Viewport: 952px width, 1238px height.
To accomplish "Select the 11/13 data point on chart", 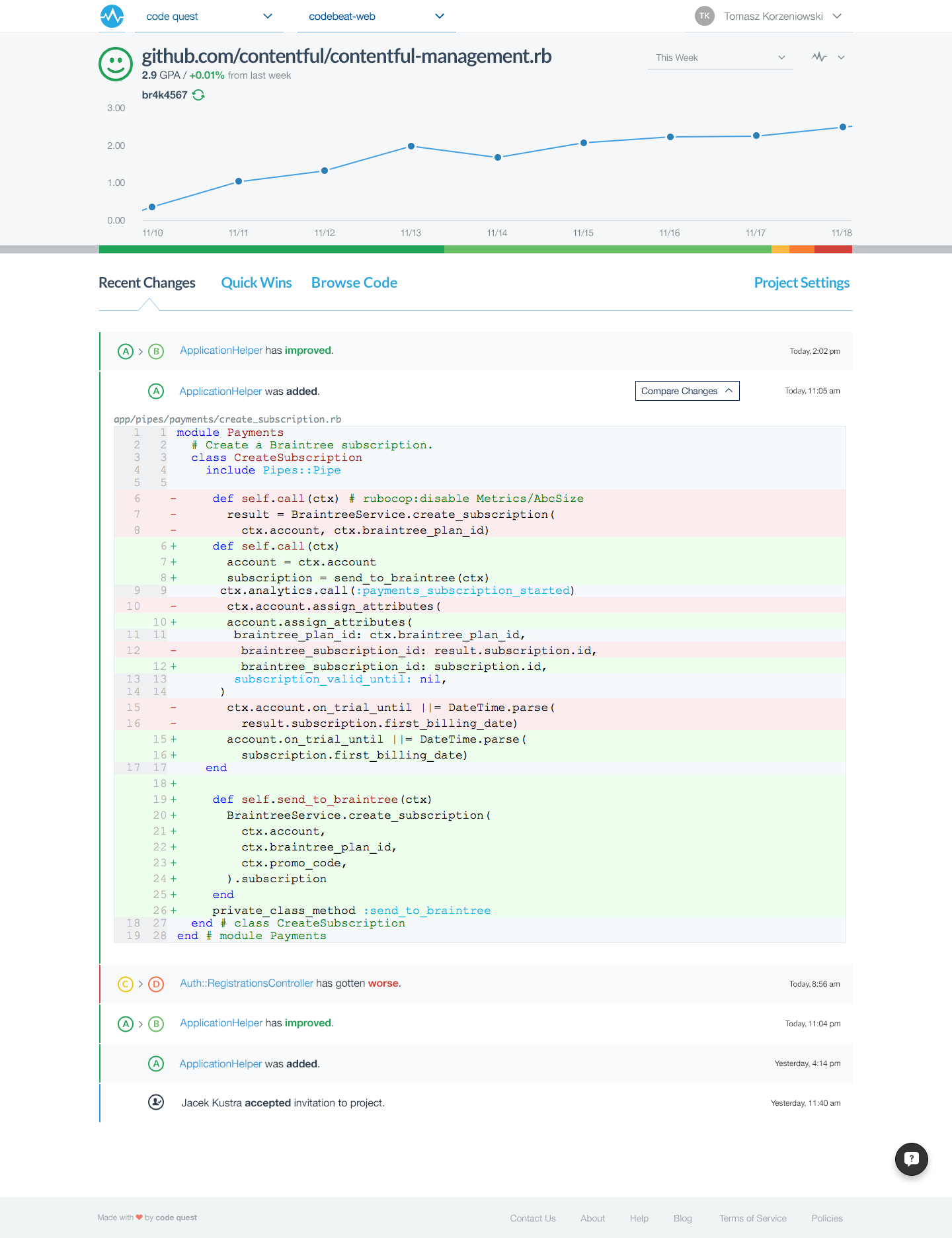I will (411, 146).
